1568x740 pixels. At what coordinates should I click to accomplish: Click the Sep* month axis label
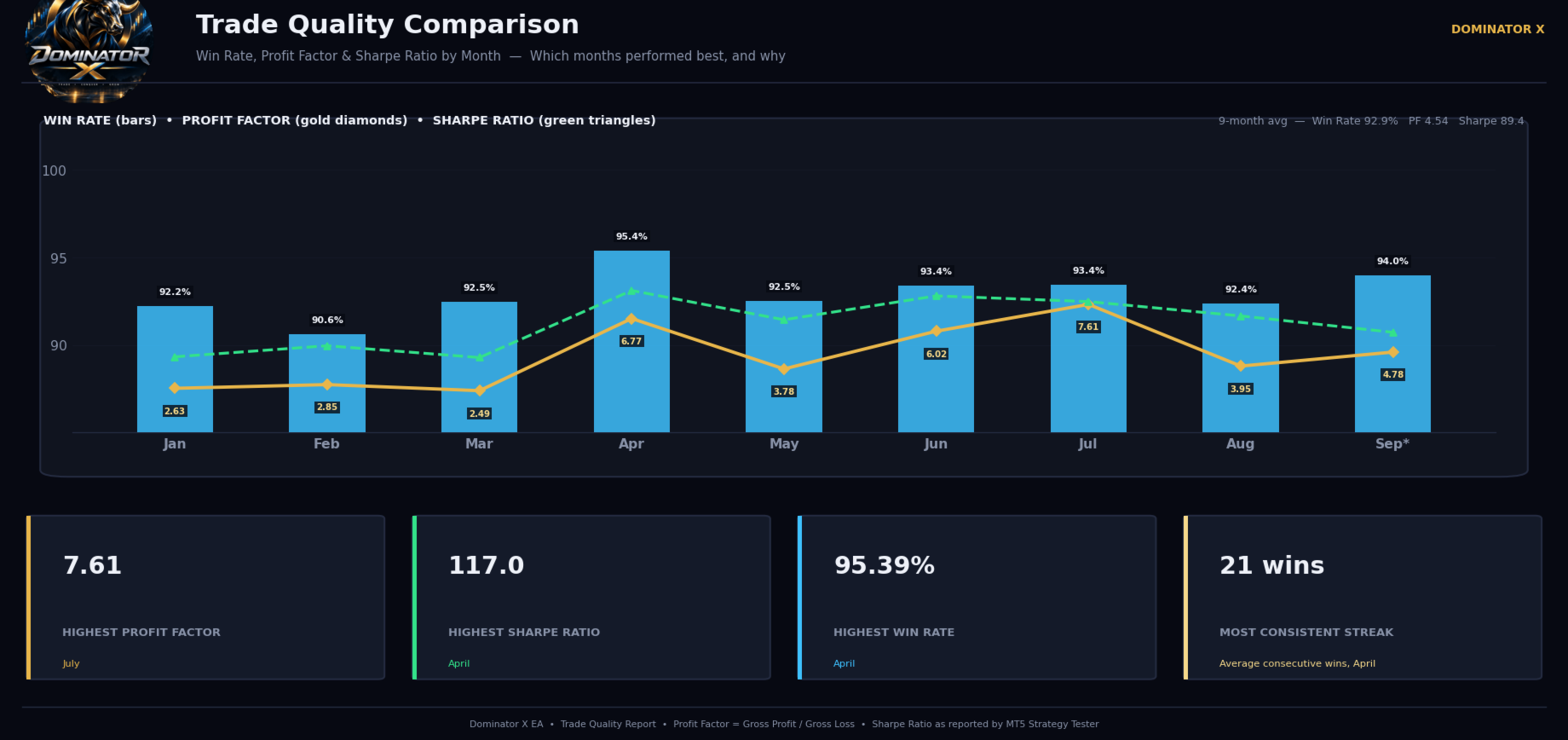pyautogui.click(x=1392, y=443)
